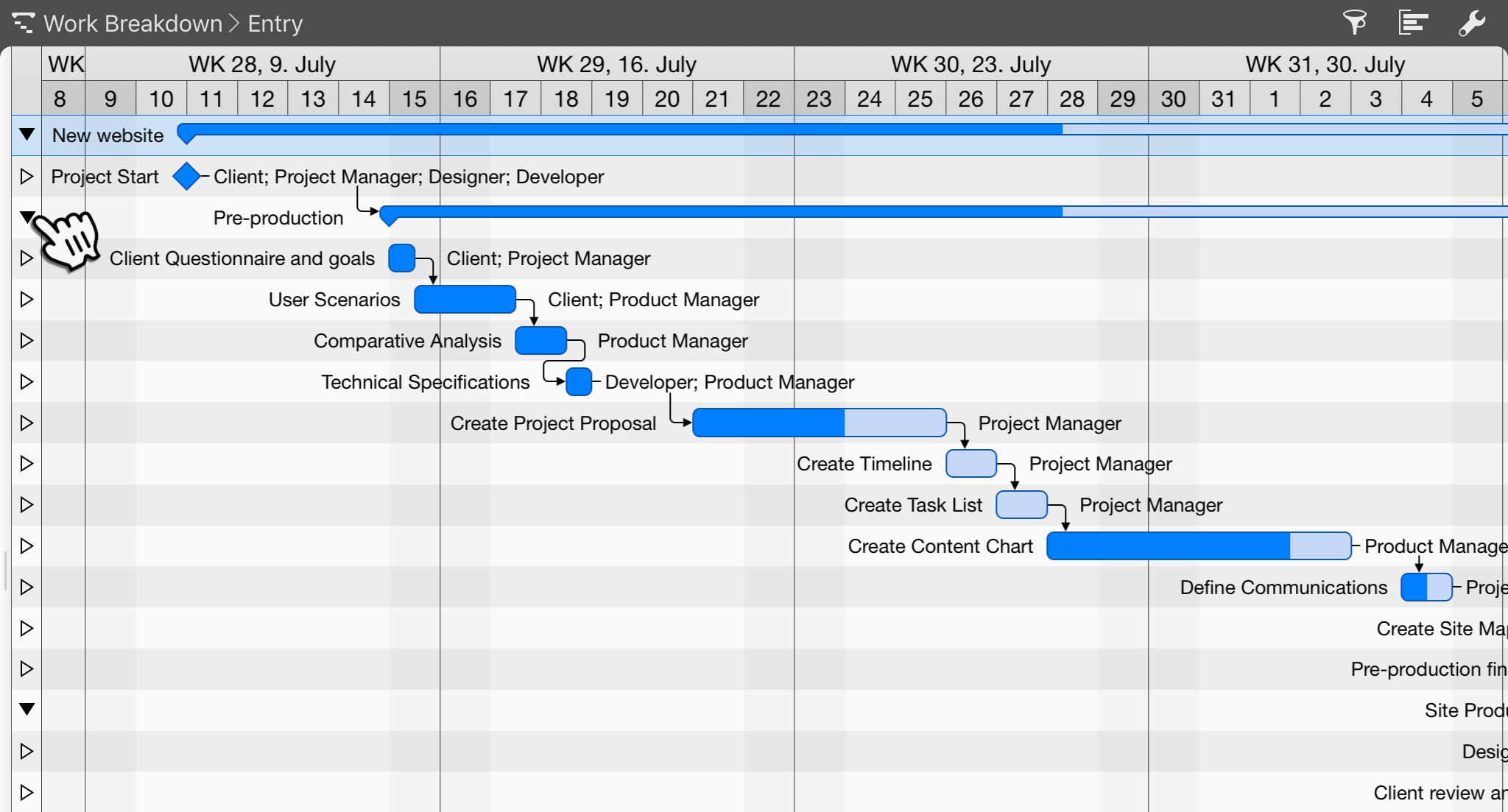Click the Create Timeline task label

pyautogui.click(x=864, y=464)
